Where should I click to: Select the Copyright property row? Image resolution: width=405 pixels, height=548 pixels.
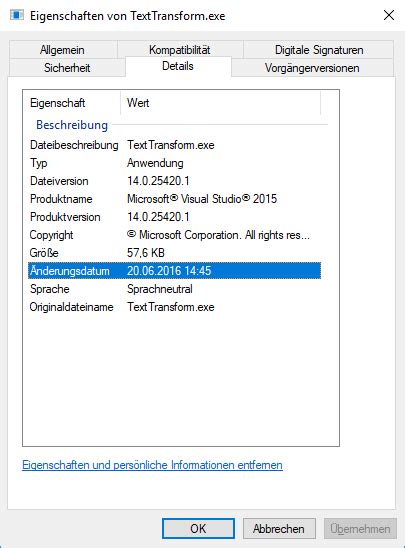(x=174, y=235)
